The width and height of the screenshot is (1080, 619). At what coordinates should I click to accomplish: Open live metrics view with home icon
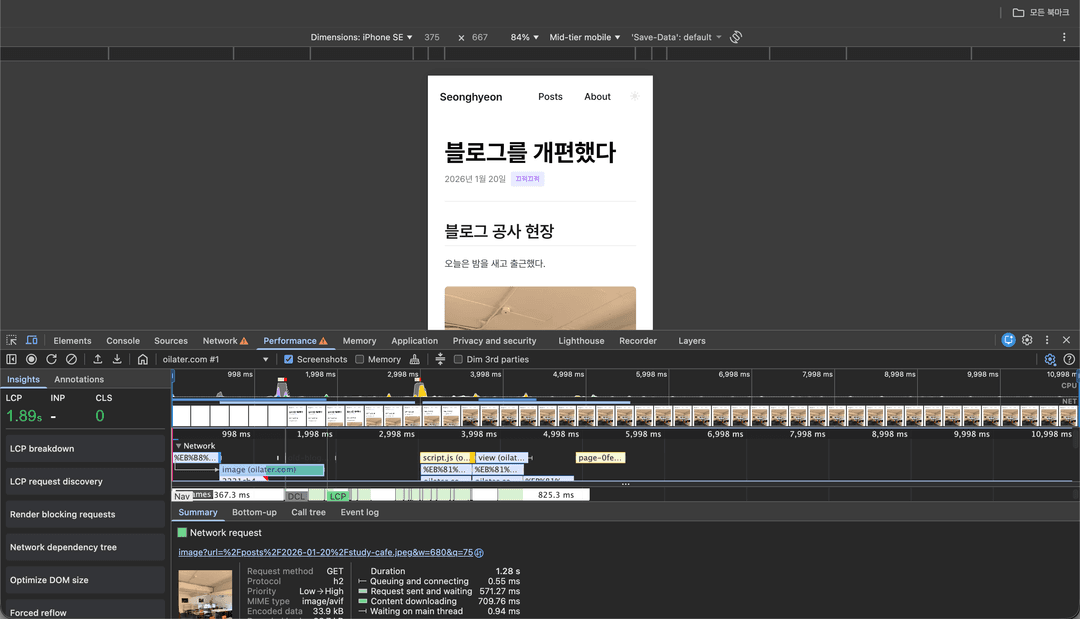pos(142,359)
